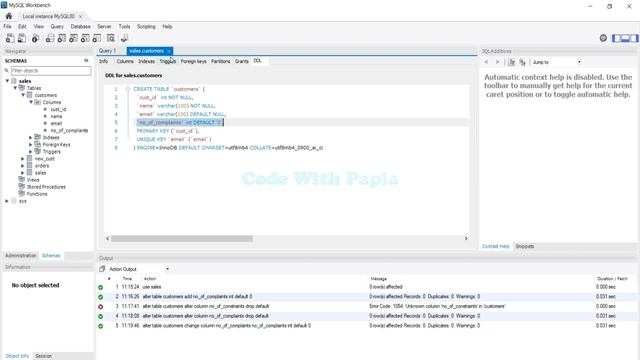The height and width of the screenshot is (360, 640).
Task: Create new function toolbar icon
Action: [97, 38]
